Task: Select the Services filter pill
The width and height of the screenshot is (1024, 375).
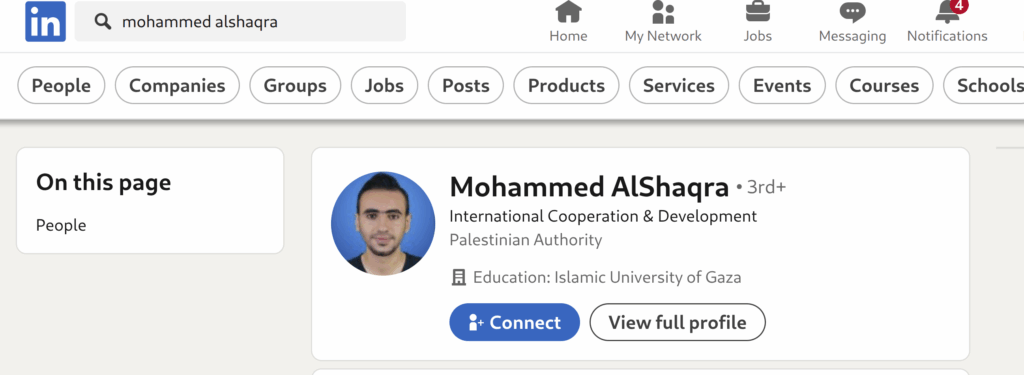Action: click(679, 86)
